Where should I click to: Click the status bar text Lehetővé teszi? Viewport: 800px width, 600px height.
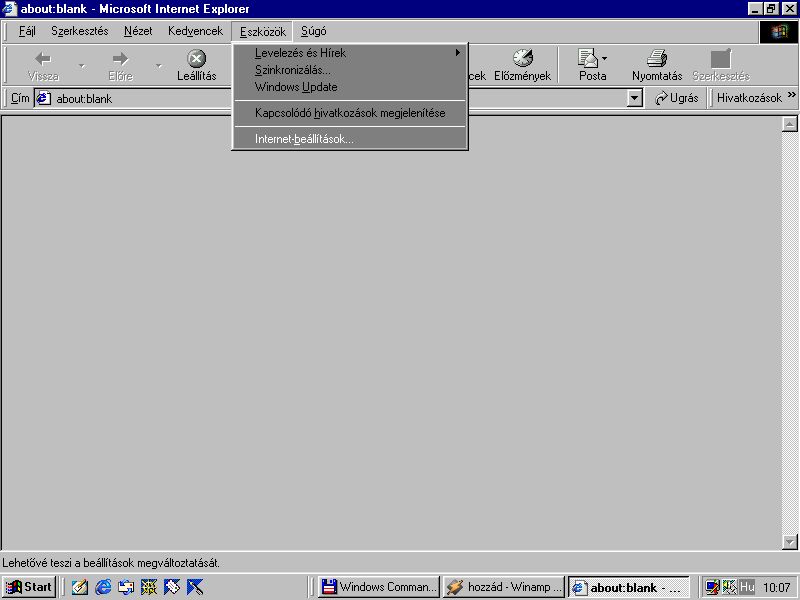coord(111,563)
